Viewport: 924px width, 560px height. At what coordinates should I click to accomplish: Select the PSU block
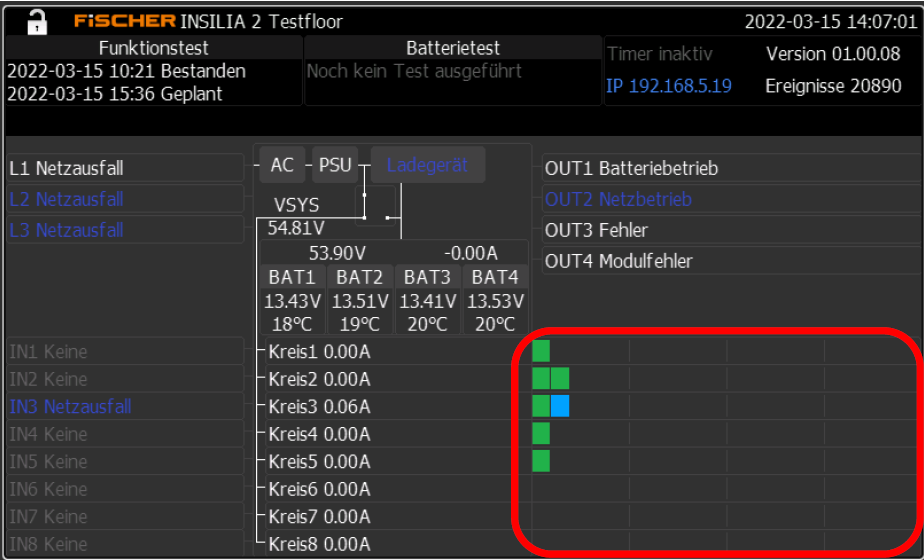[335, 165]
